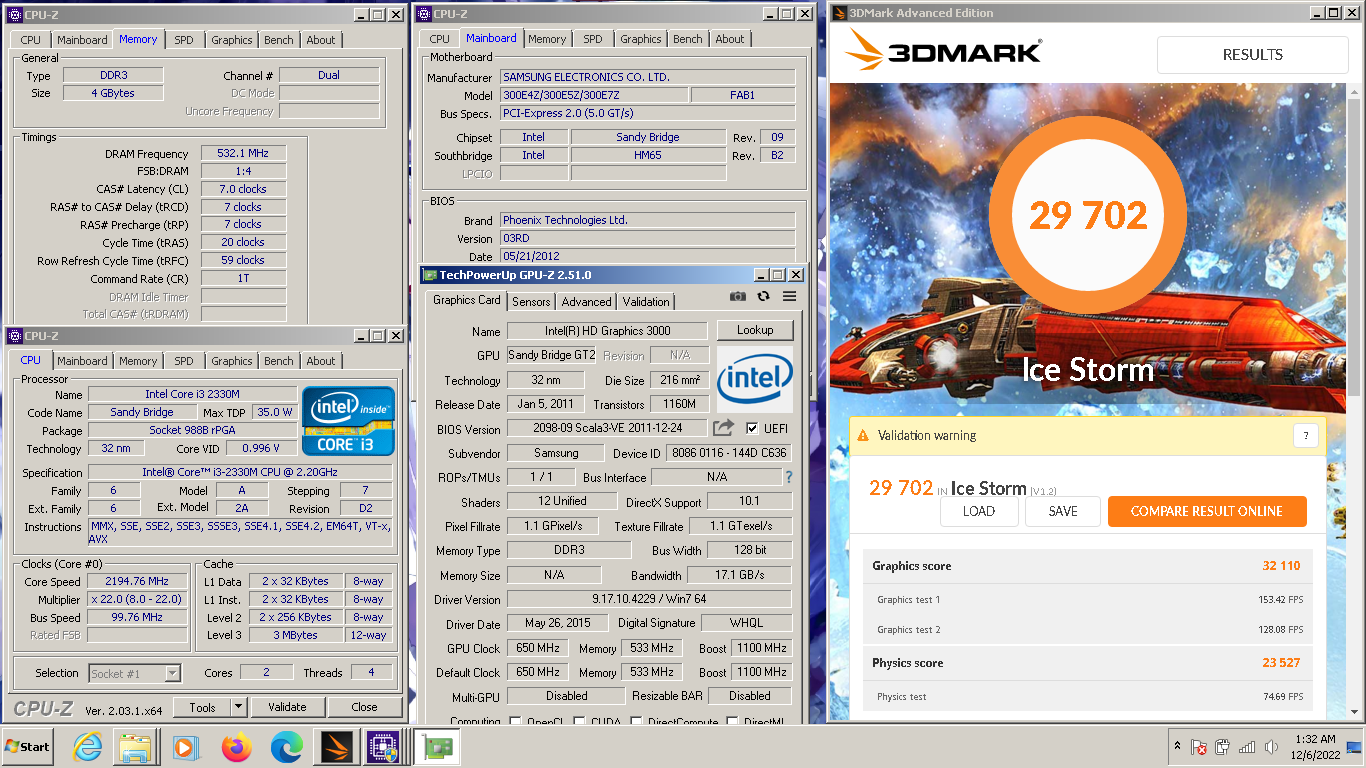
Task: Open Microsoft Edge from the taskbar
Action: pos(287,747)
